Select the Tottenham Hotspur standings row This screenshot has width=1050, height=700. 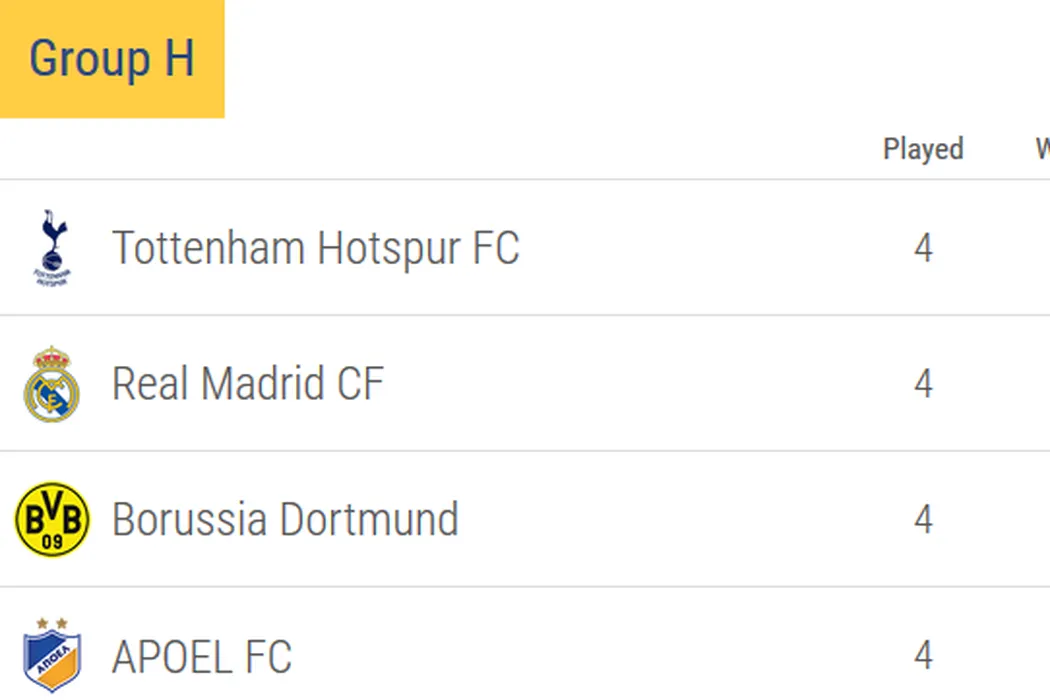700,248
